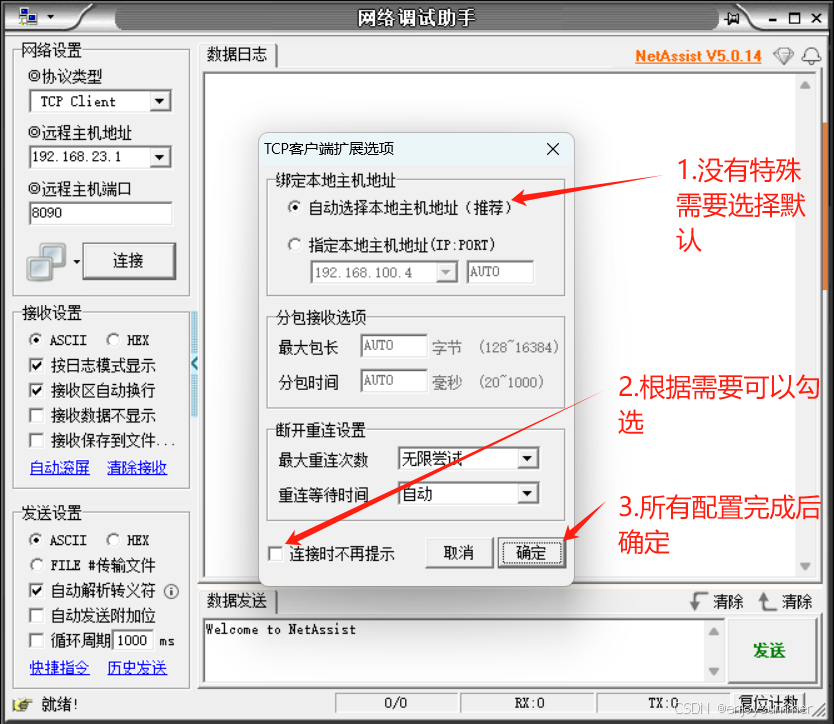Click the status bar hand icon
Image resolution: width=834 pixels, height=724 pixels.
(x=22, y=704)
